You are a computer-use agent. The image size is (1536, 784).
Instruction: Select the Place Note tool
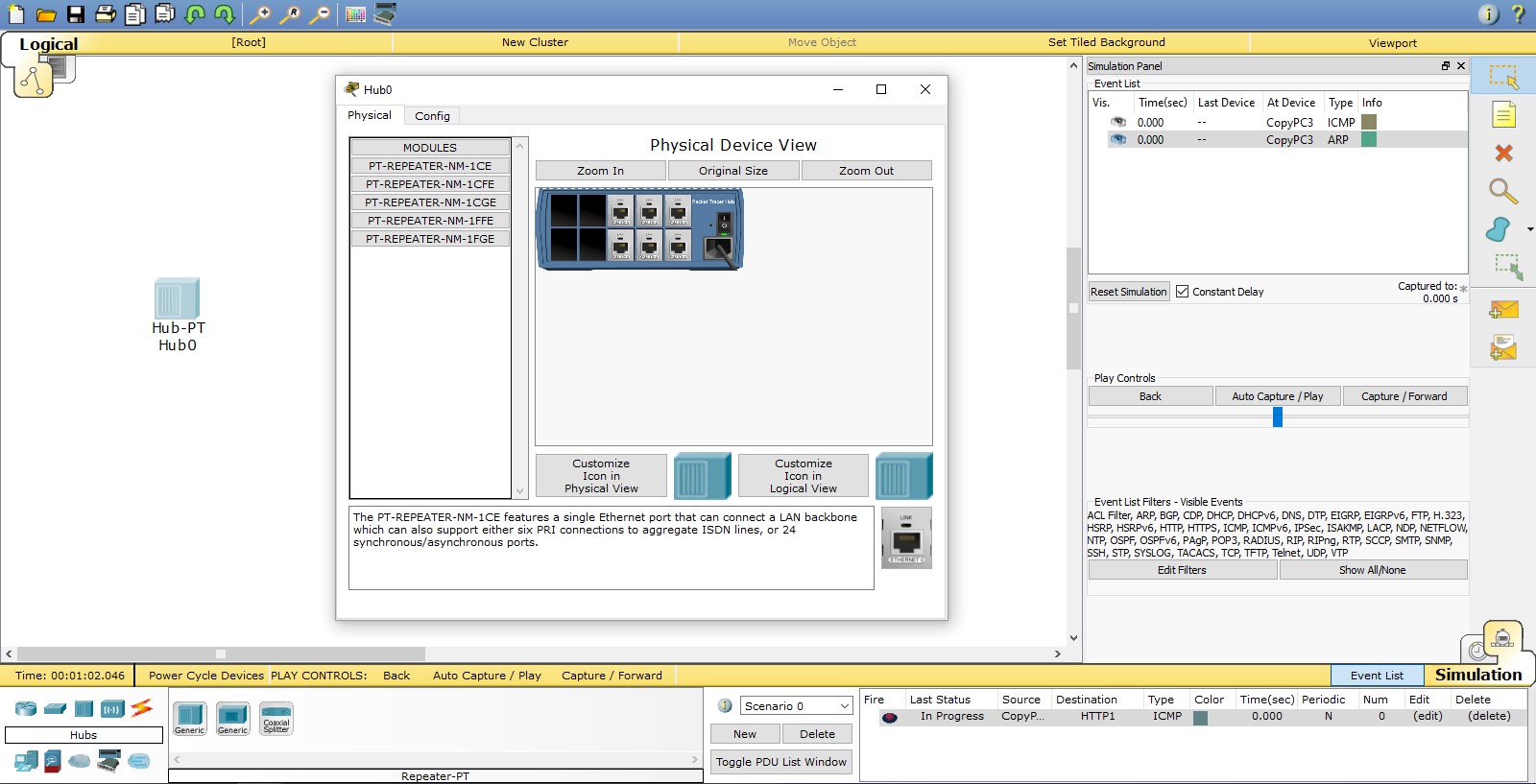(1503, 115)
